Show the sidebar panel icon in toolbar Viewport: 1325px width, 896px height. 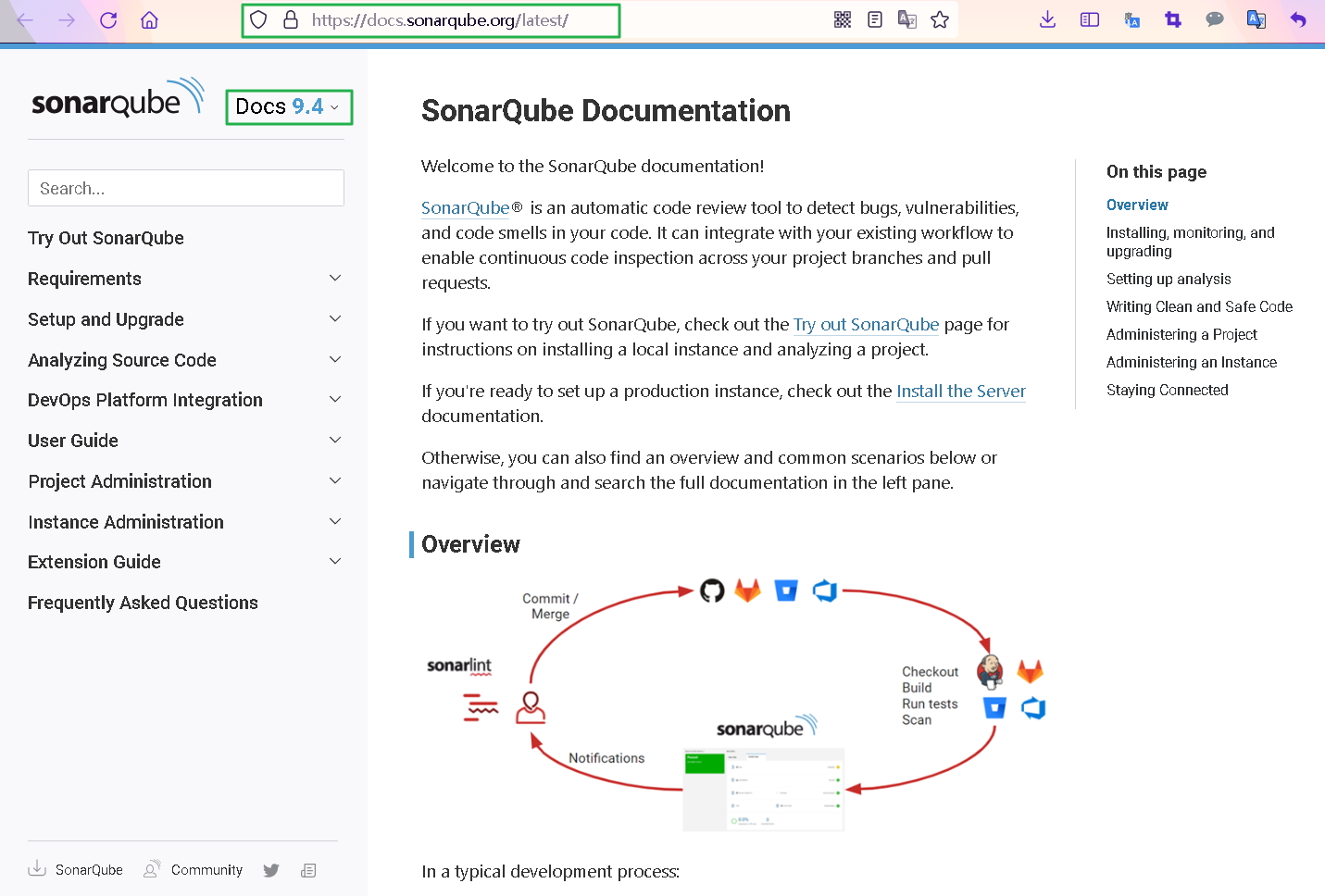point(1090,19)
